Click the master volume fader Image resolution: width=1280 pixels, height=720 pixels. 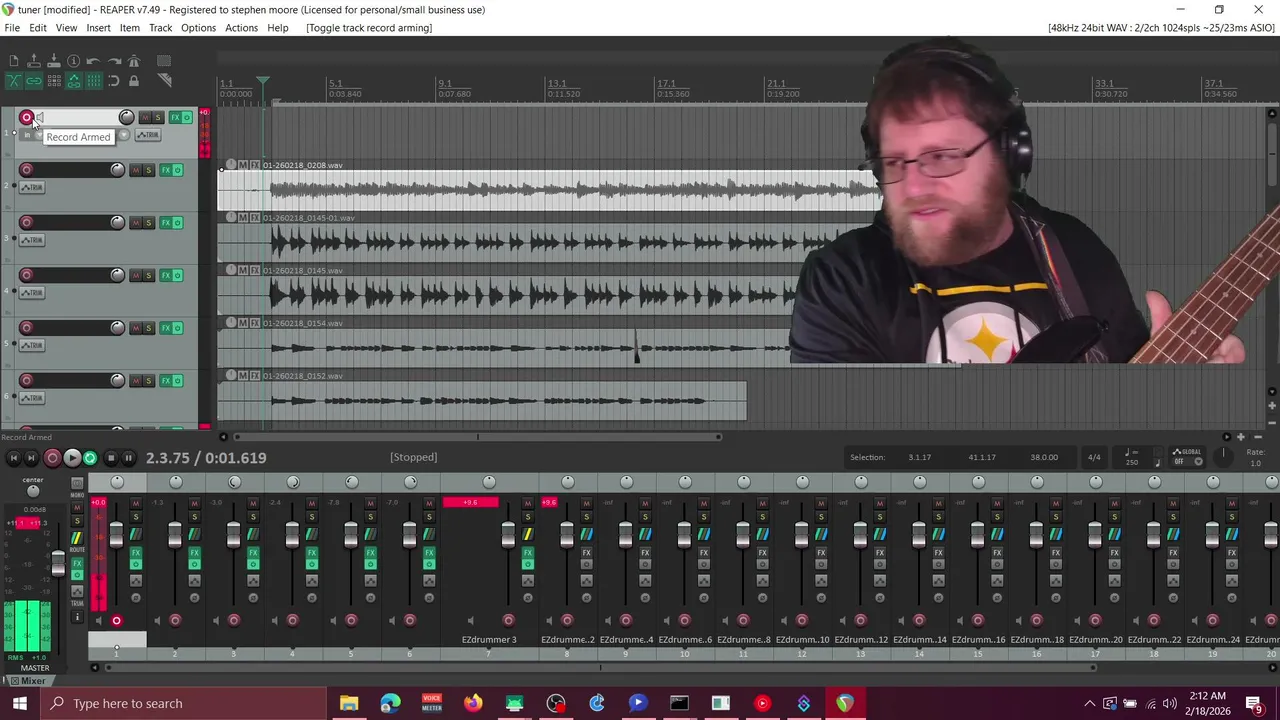[x=58, y=563]
